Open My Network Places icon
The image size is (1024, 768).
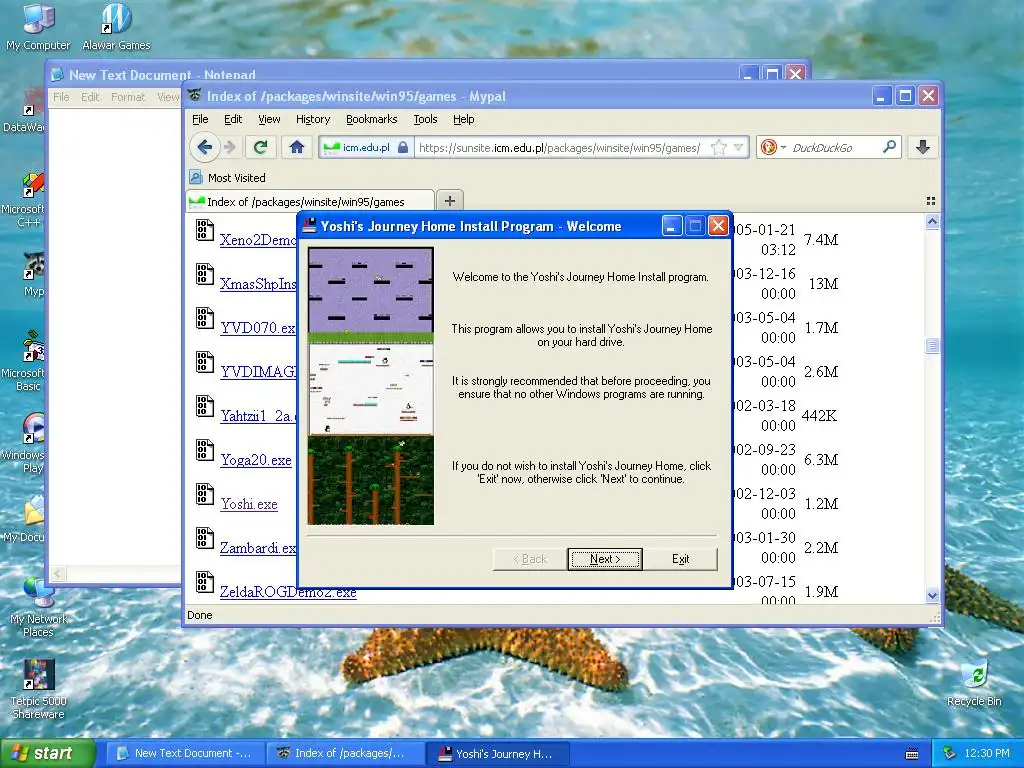coord(38,606)
